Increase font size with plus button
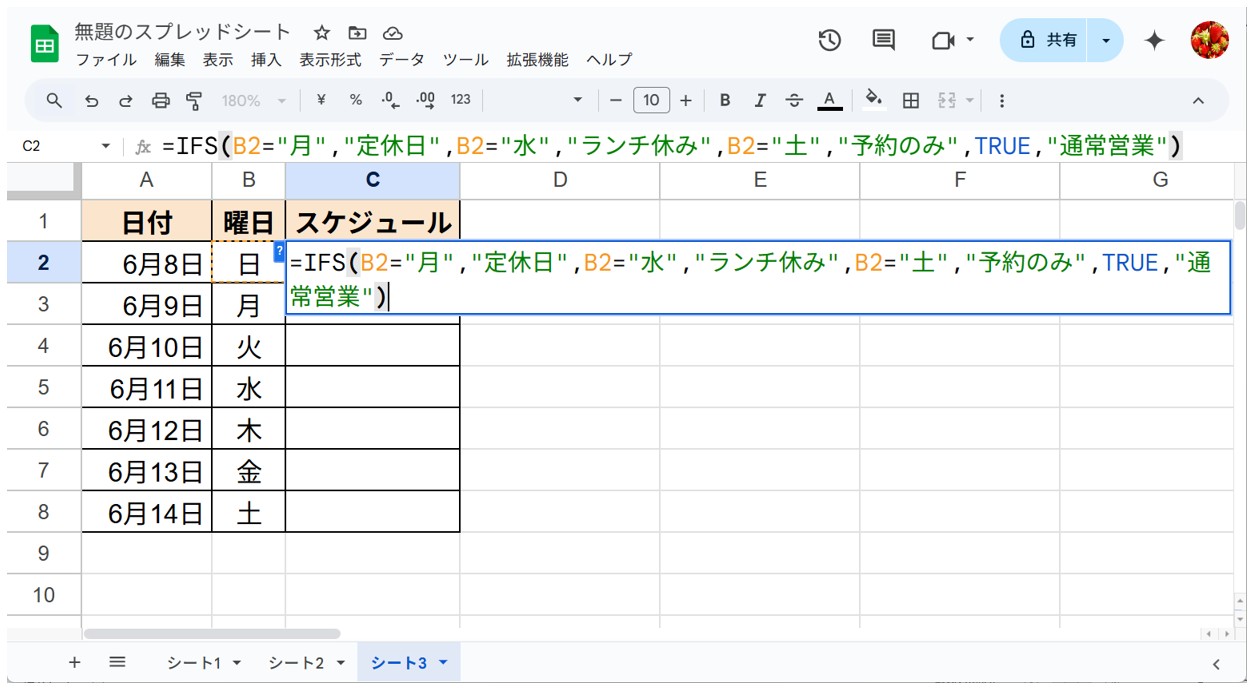The image size is (1254, 689). pyautogui.click(x=685, y=100)
